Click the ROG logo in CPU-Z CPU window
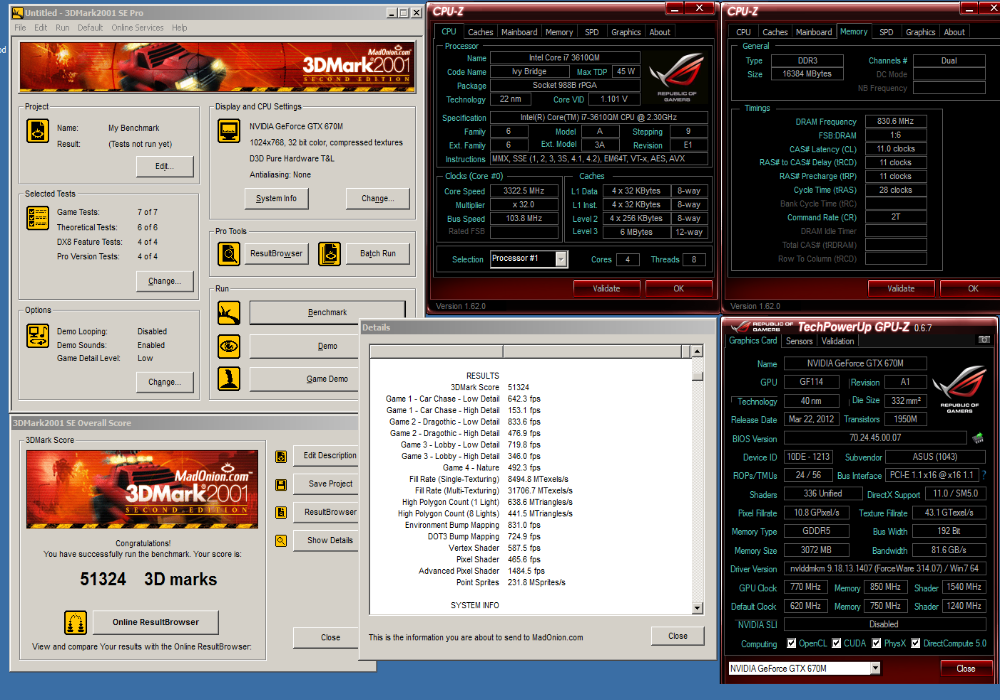The height and width of the screenshot is (700, 1000). [x=677, y=77]
